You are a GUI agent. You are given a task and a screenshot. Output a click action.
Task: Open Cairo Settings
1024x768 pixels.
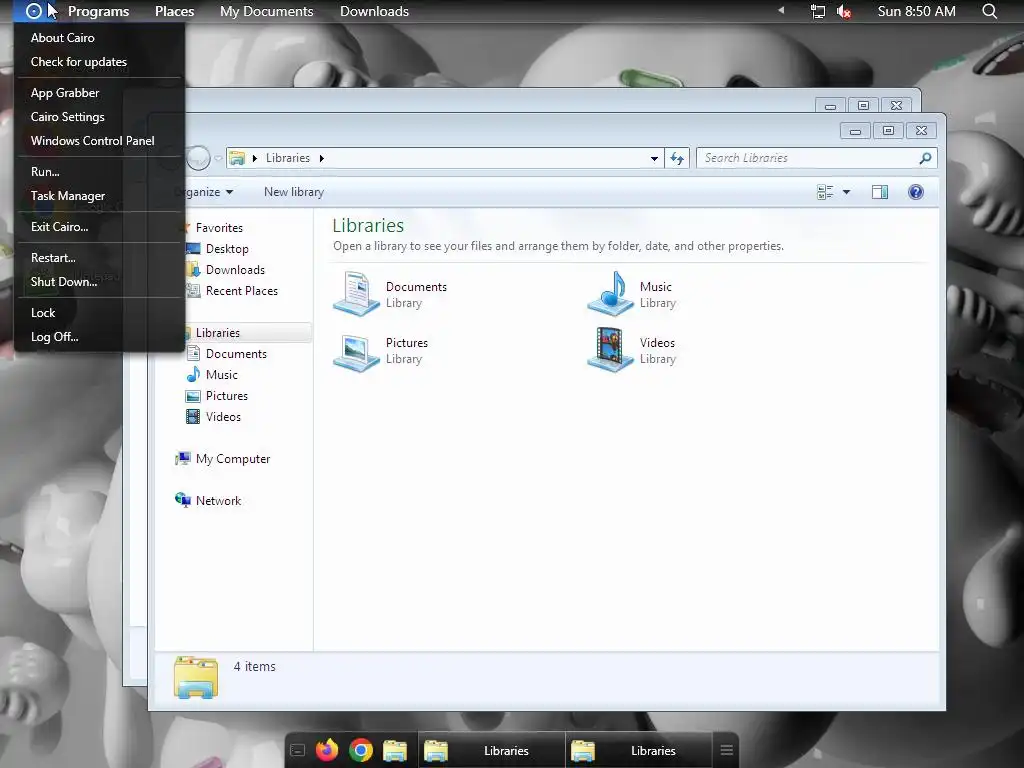tap(99, 117)
